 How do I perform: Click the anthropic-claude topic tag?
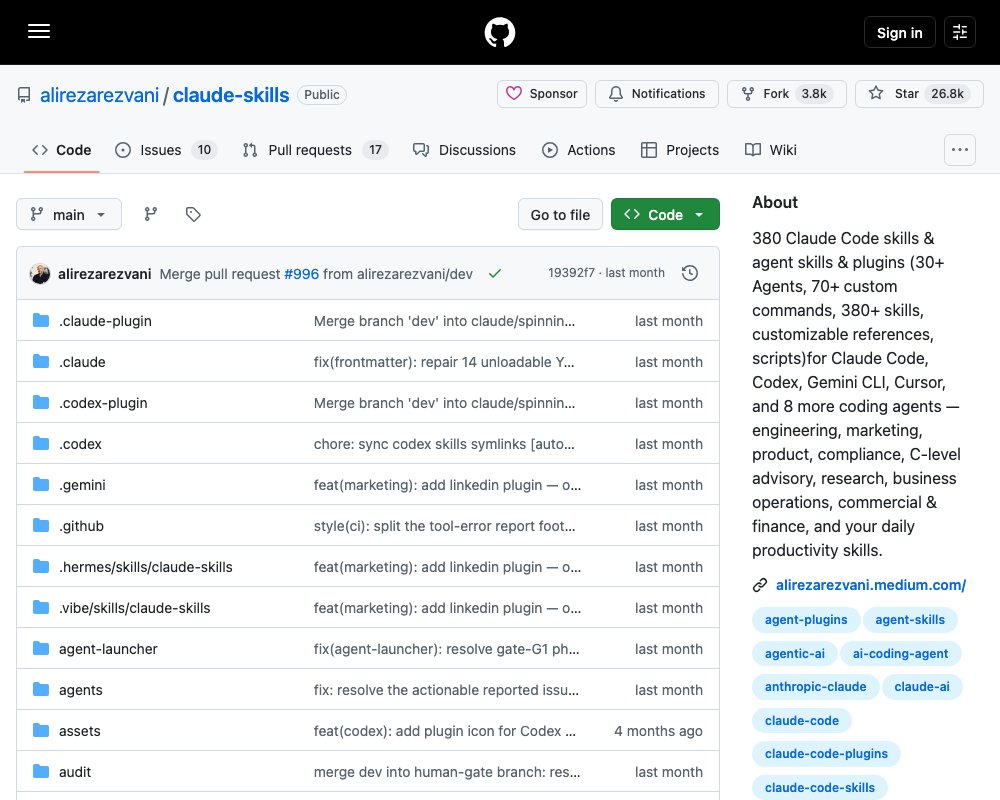click(x=816, y=686)
